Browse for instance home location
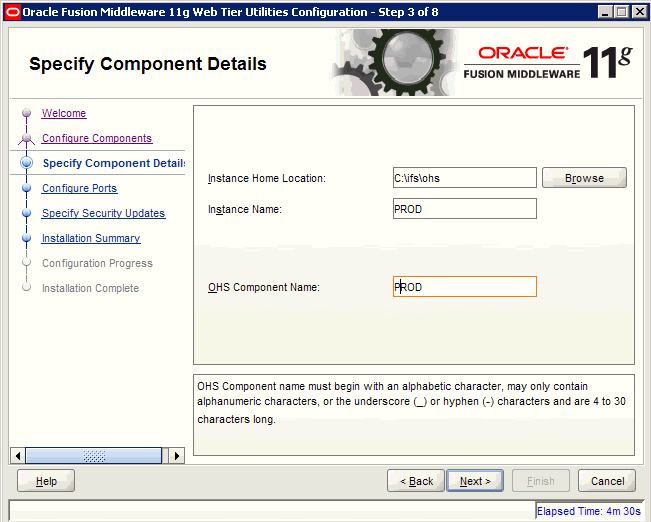 [x=584, y=178]
